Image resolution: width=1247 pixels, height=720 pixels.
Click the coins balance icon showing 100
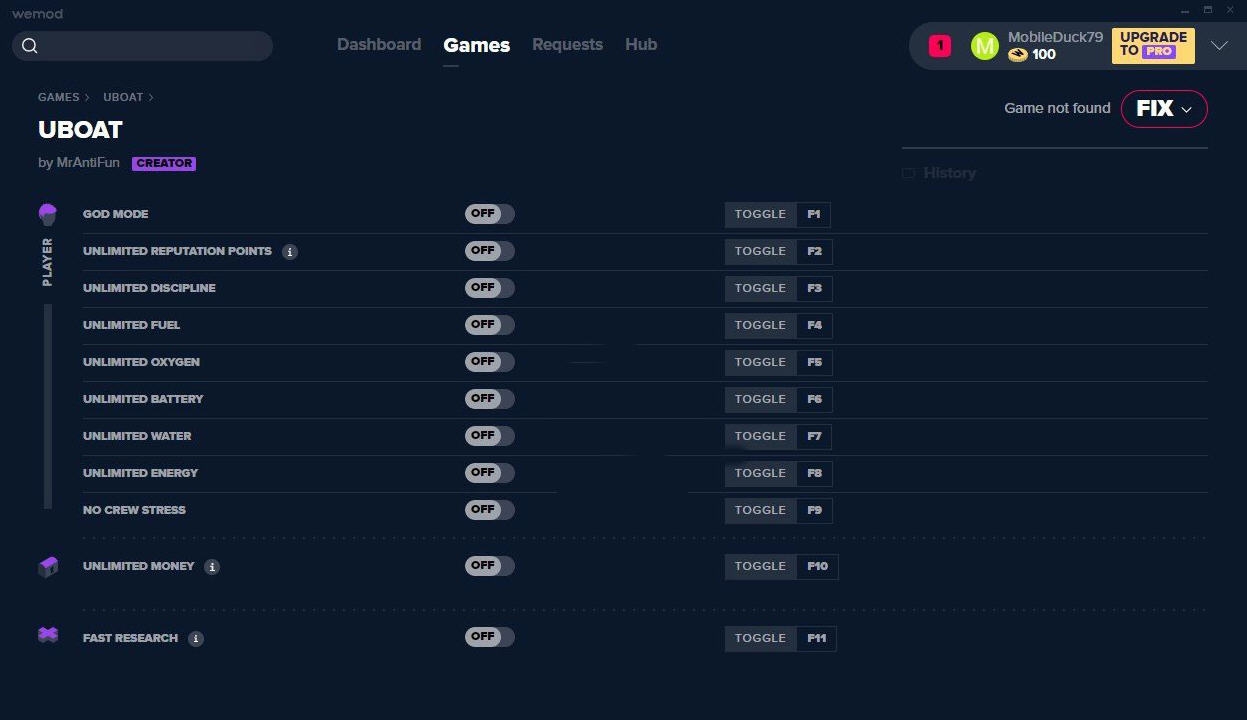pyautogui.click(x=1019, y=54)
